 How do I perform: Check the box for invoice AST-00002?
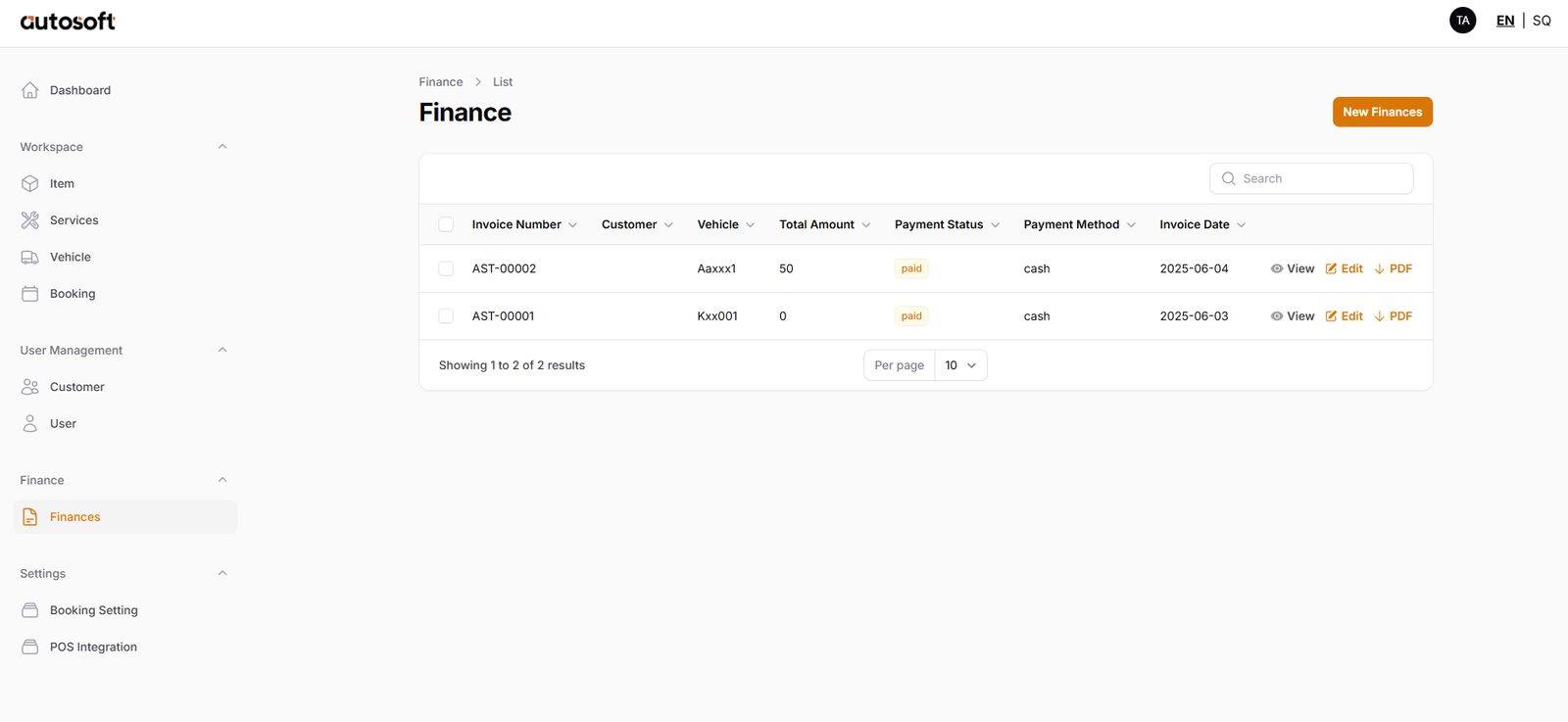[x=446, y=268]
